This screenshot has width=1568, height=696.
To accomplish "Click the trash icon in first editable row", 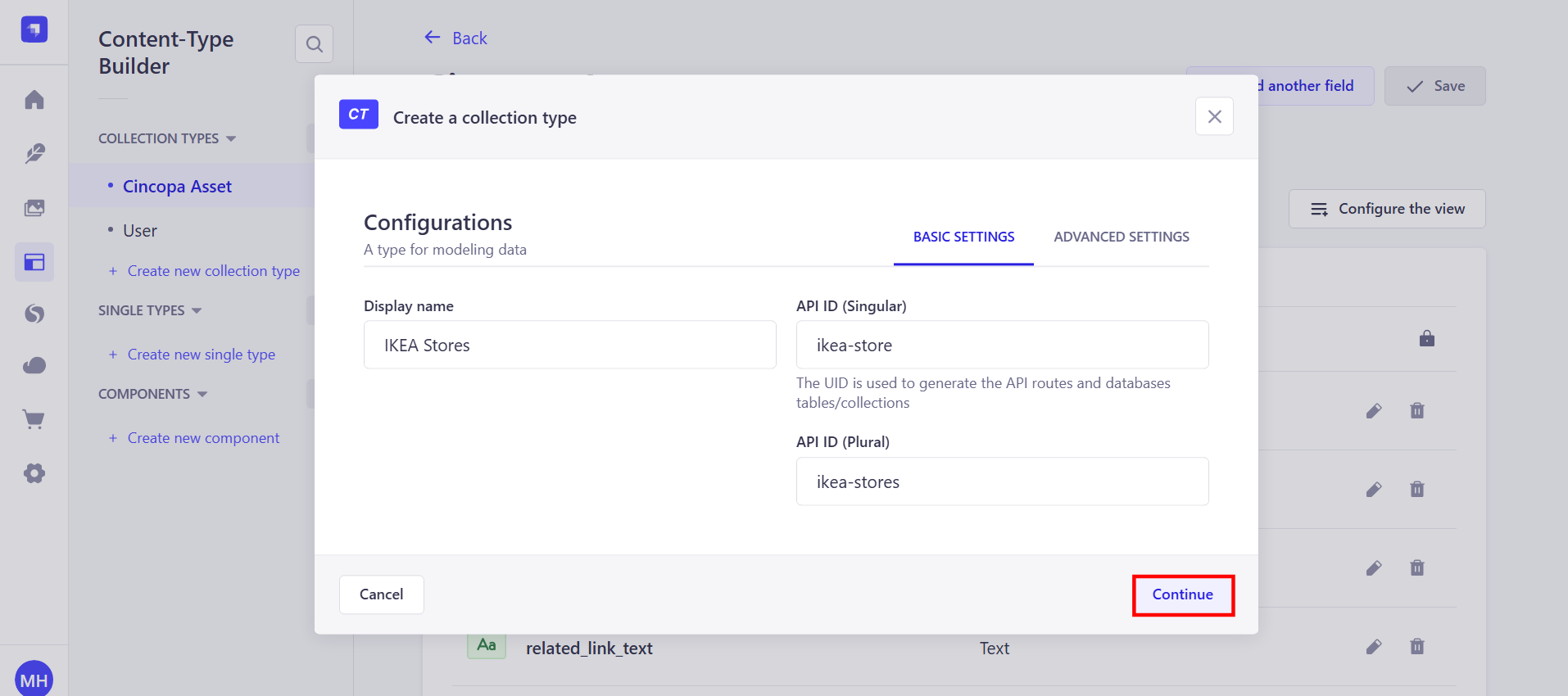I will coord(1417,411).
